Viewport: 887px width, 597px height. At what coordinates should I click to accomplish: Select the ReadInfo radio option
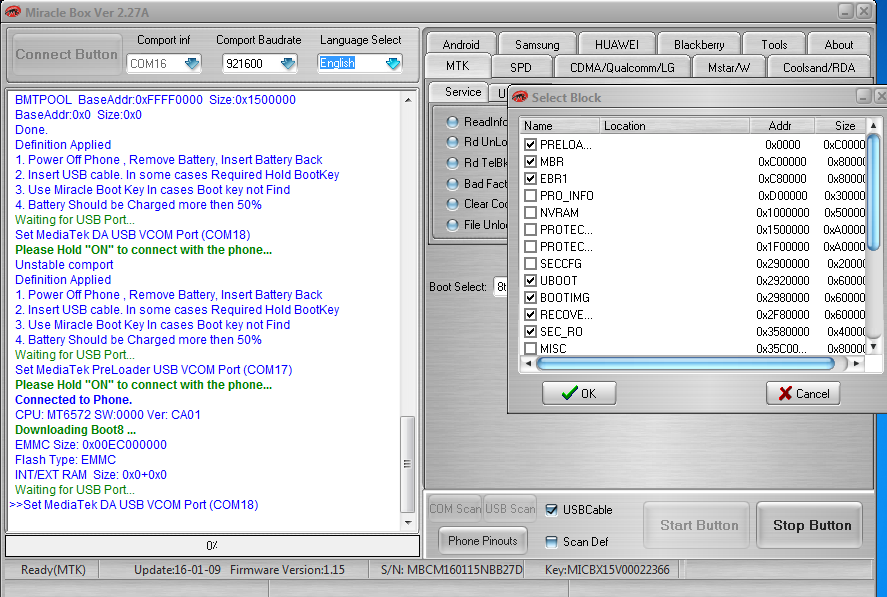[452, 122]
